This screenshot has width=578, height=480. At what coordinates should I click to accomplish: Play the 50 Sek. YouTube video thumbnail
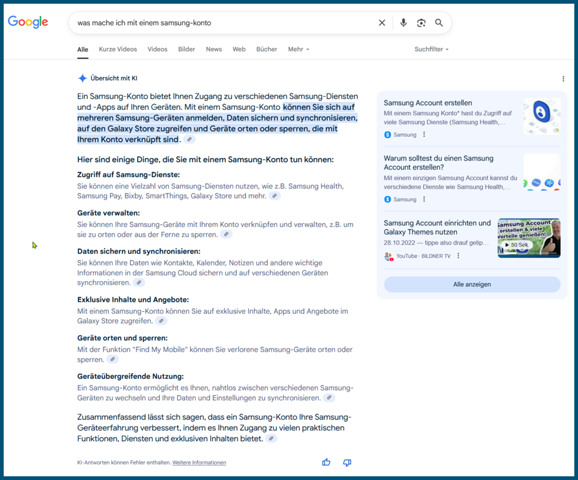click(529, 238)
